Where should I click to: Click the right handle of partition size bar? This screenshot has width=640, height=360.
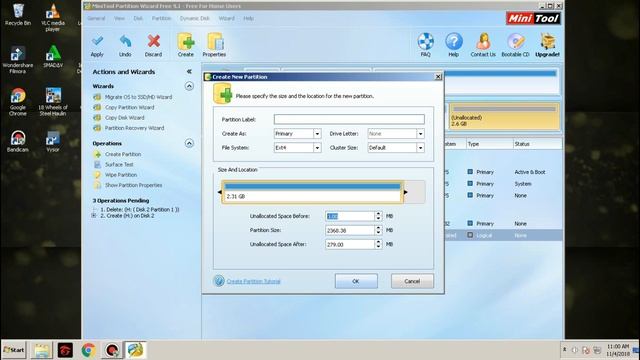(x=406, y=192)
